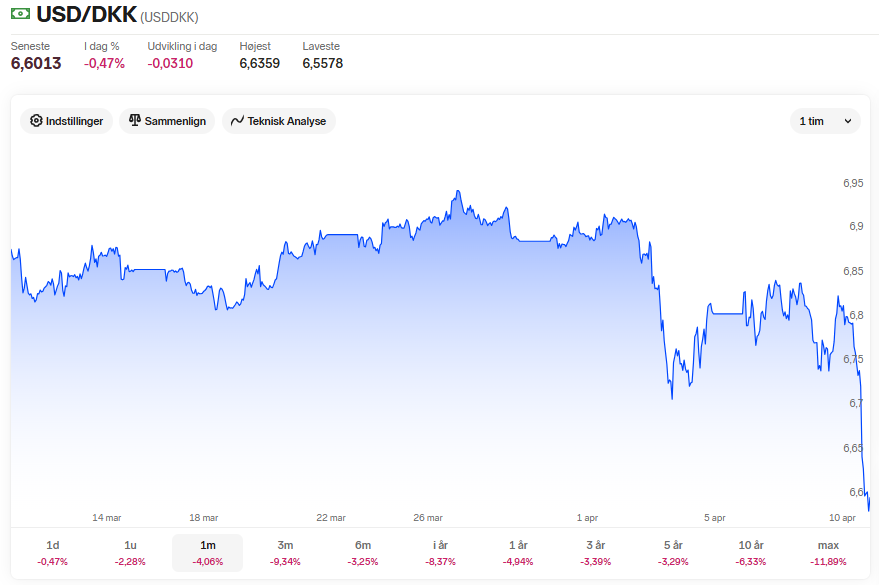Switch to the 6m period tab
Image resolution: width=879 pixels, height=585 pixels.
click(363, 552)
